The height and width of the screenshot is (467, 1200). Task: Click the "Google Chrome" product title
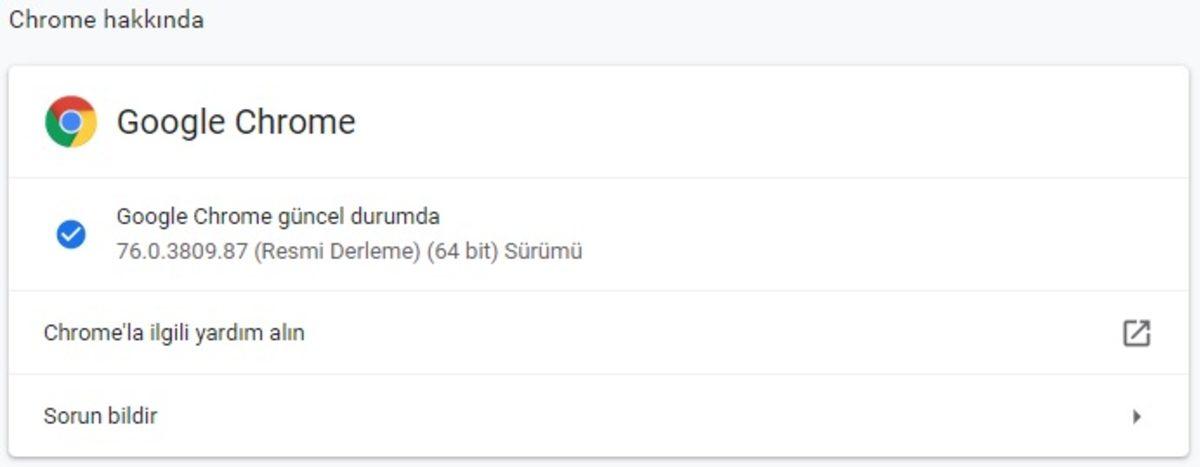tap(236, 122)
